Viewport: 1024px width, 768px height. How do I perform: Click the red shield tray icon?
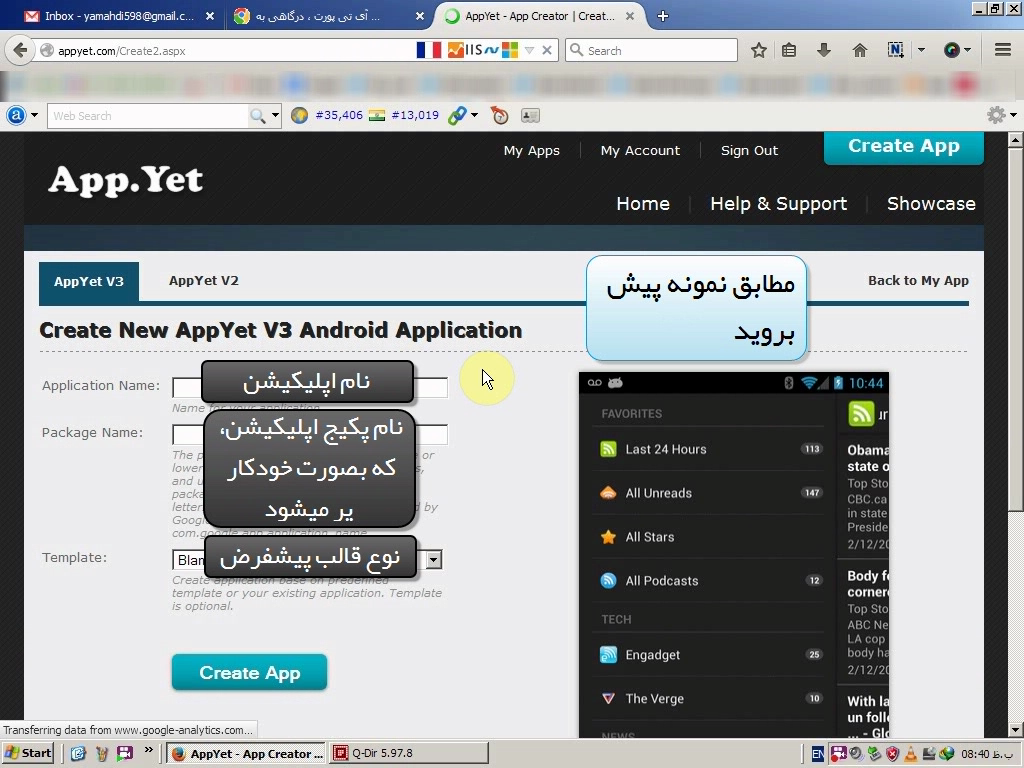(892, 754)
